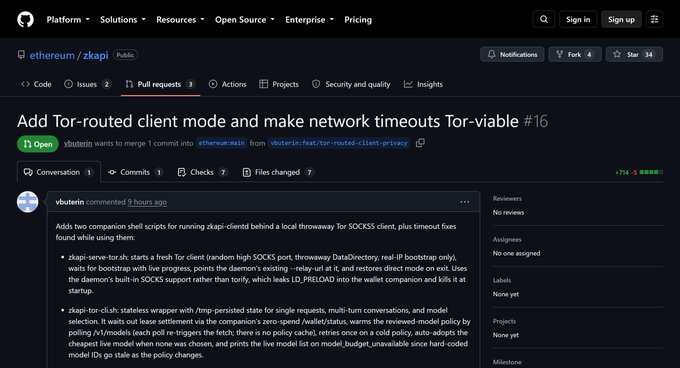Click the Reviewers sidebar heading
This screenshot has height=368, width=680.
click(507, 199)
